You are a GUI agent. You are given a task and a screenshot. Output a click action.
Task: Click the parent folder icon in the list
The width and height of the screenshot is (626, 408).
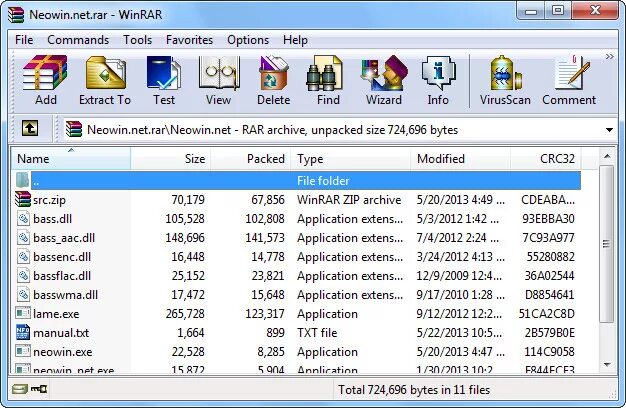coord(22,180)
